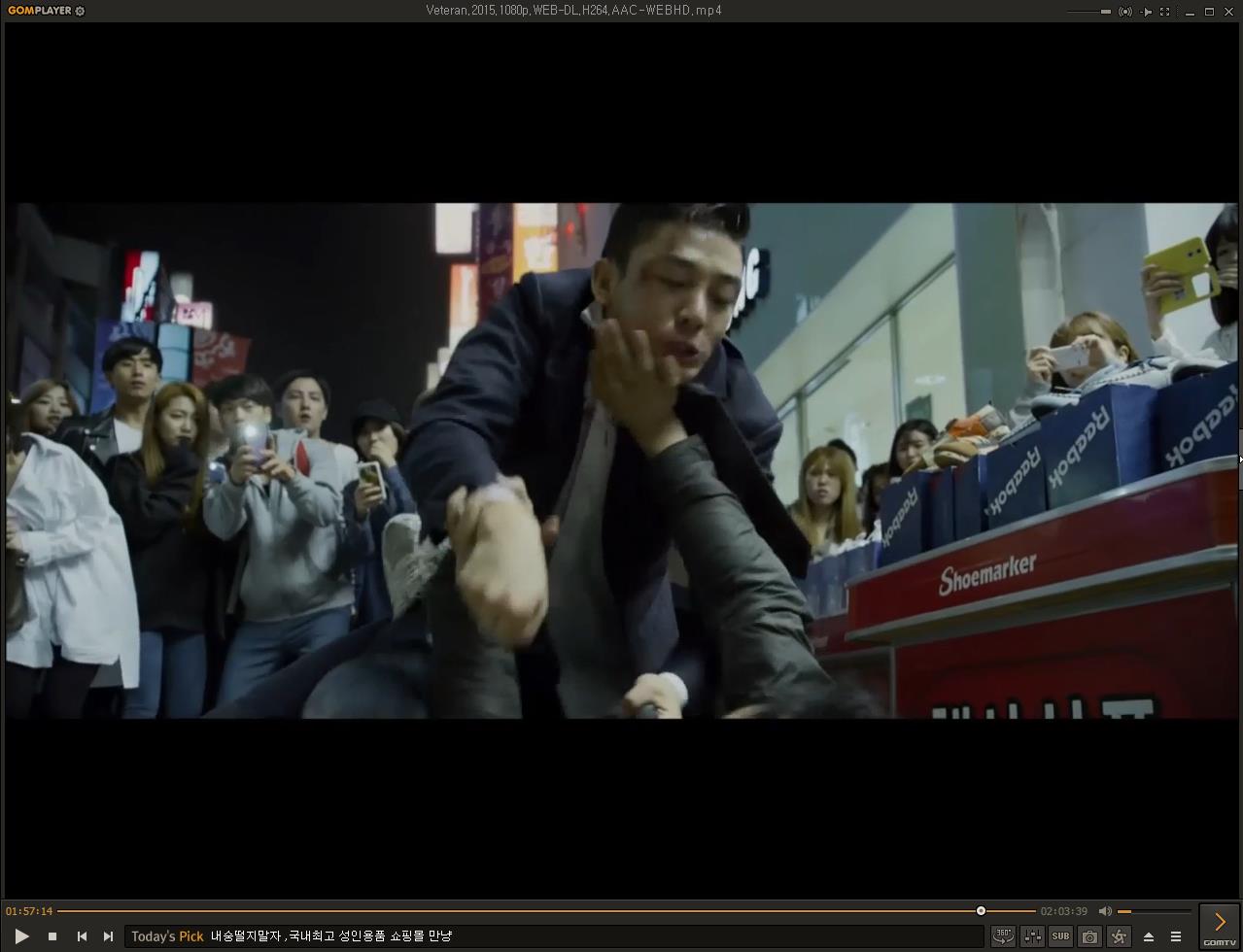
Task: Skip to the previous file
Action: [x=82, y=936]
